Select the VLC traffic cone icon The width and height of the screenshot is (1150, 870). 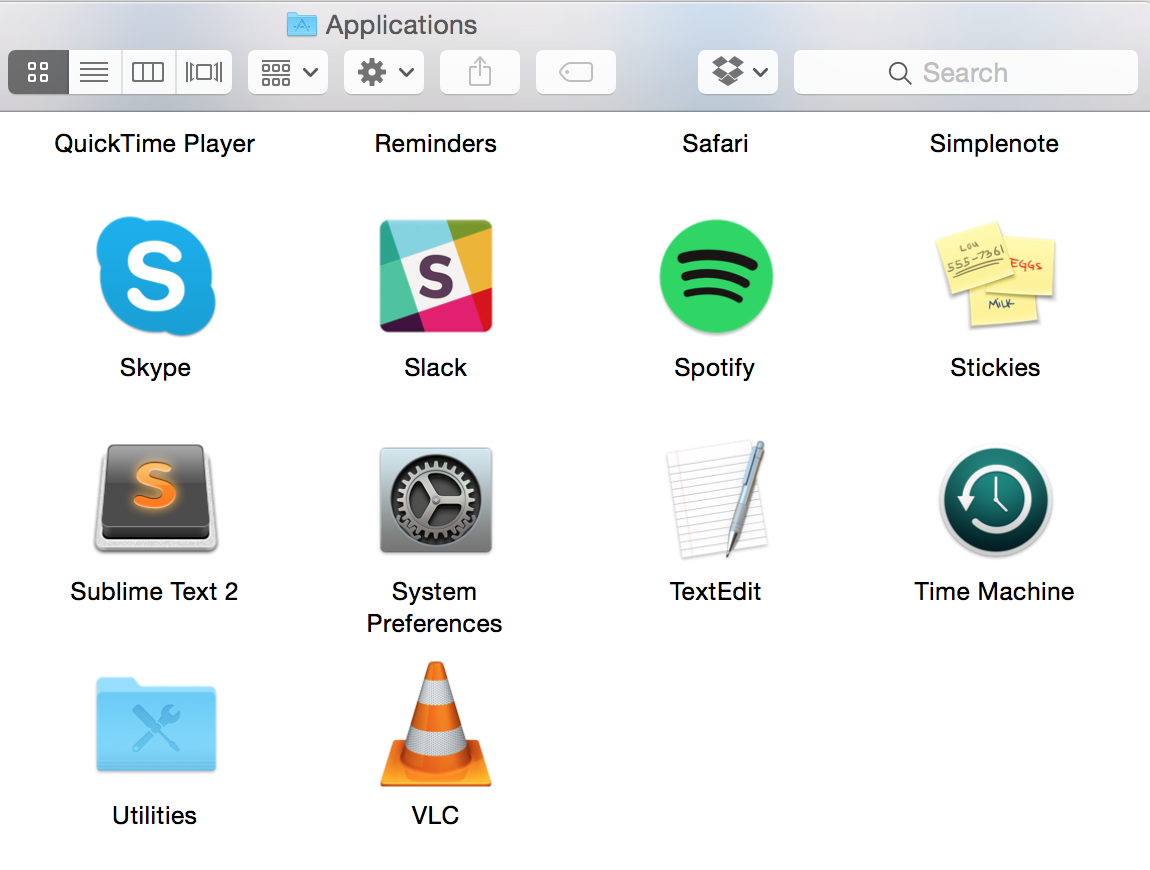pyautogui.click(x=436, y=723)
